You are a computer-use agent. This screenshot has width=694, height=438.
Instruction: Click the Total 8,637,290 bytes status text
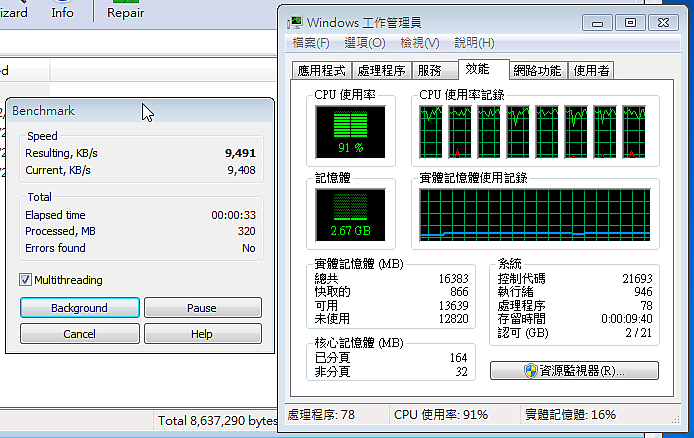click(217, 420)
